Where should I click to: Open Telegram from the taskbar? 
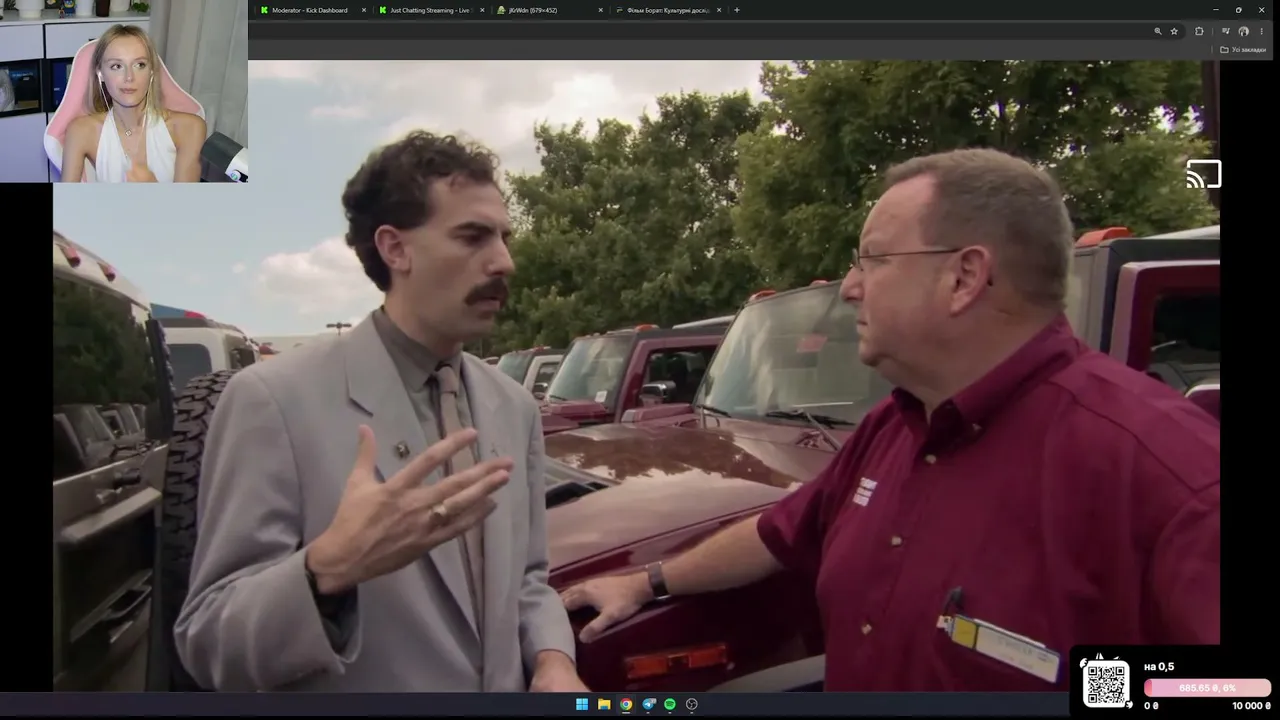click(648, 704)
